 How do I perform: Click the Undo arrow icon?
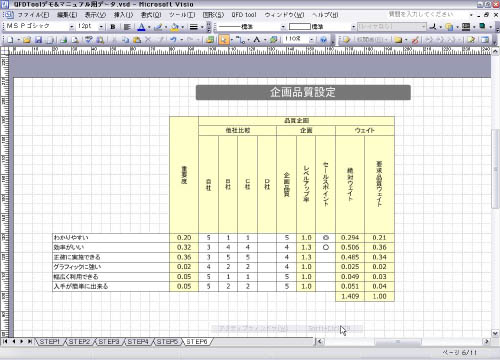pyautogui.click(x=173, y=40)
